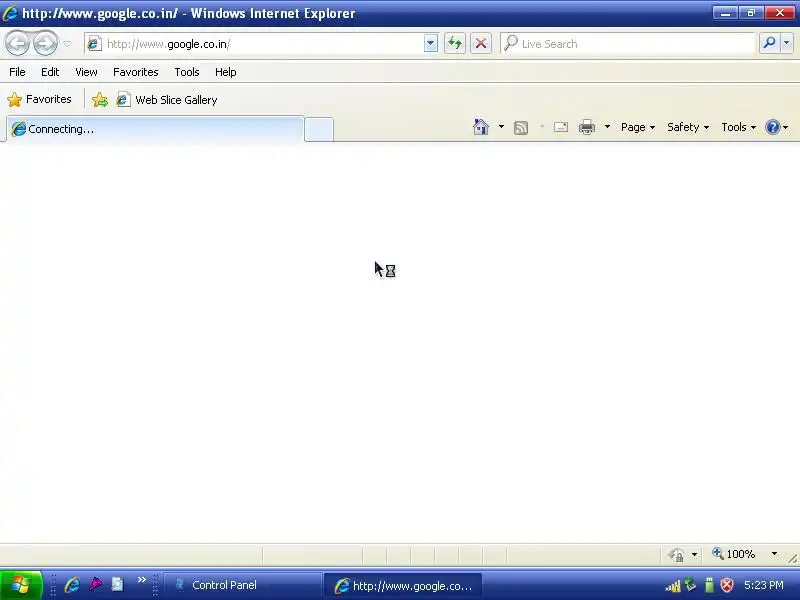Click the Forward navigation button
800x600 pixels.
point(45,44)
